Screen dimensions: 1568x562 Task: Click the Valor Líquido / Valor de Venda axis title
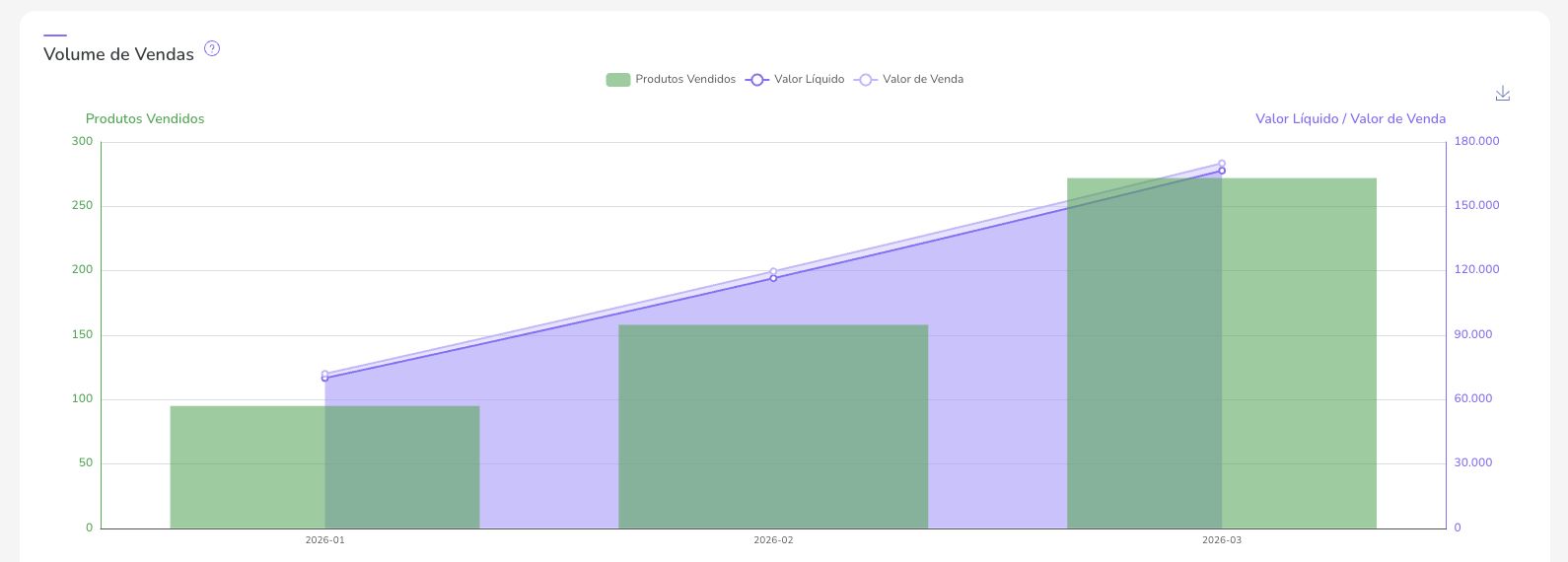point(1350,119)
